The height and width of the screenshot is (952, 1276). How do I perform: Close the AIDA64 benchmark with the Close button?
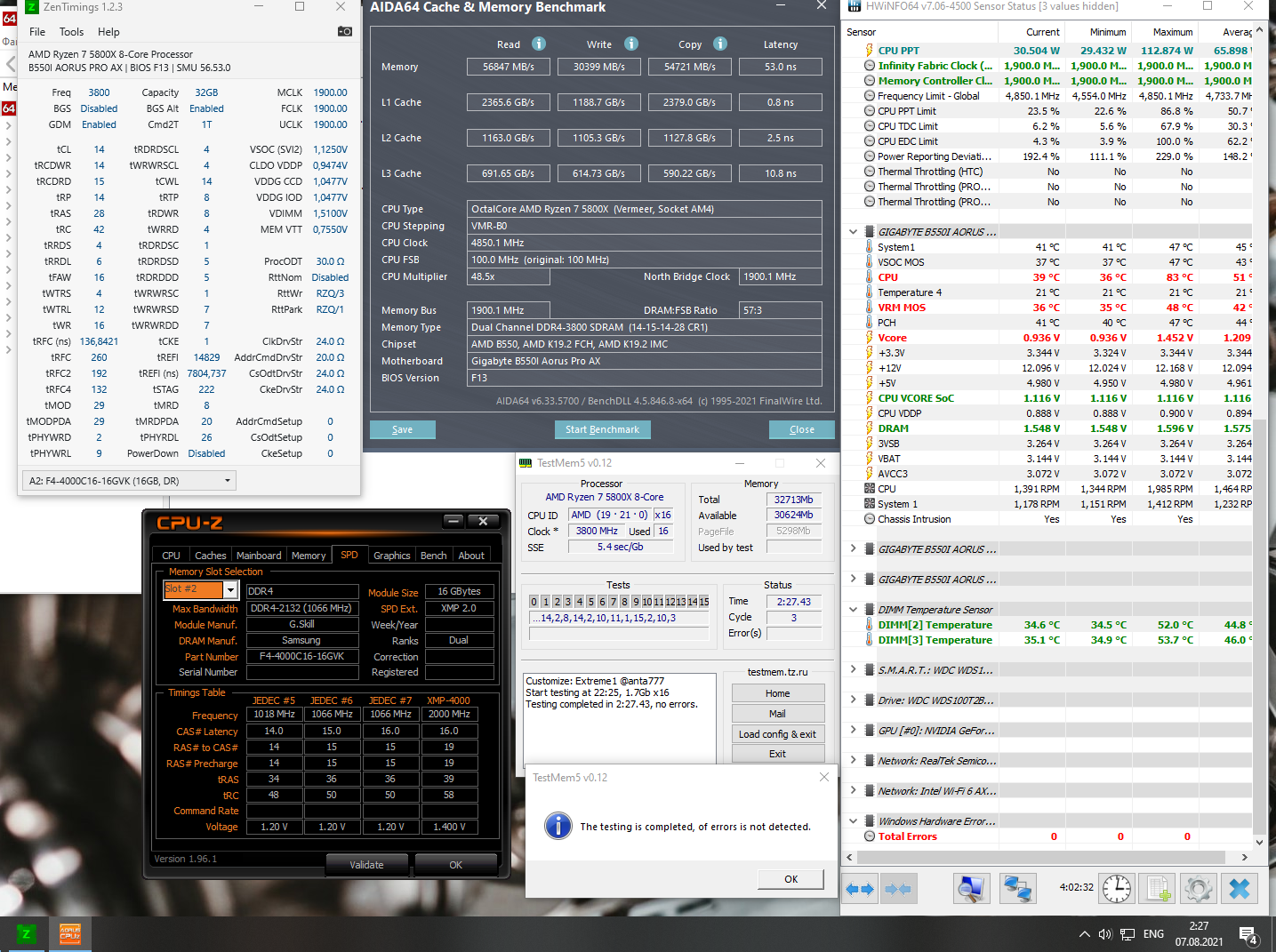click(x=802, y=429)
